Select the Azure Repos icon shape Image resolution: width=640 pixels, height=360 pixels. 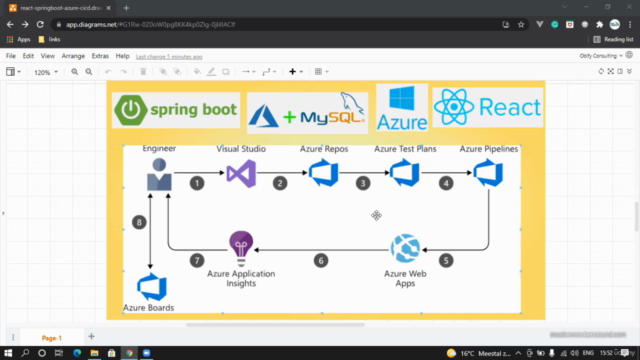point(323,173)
